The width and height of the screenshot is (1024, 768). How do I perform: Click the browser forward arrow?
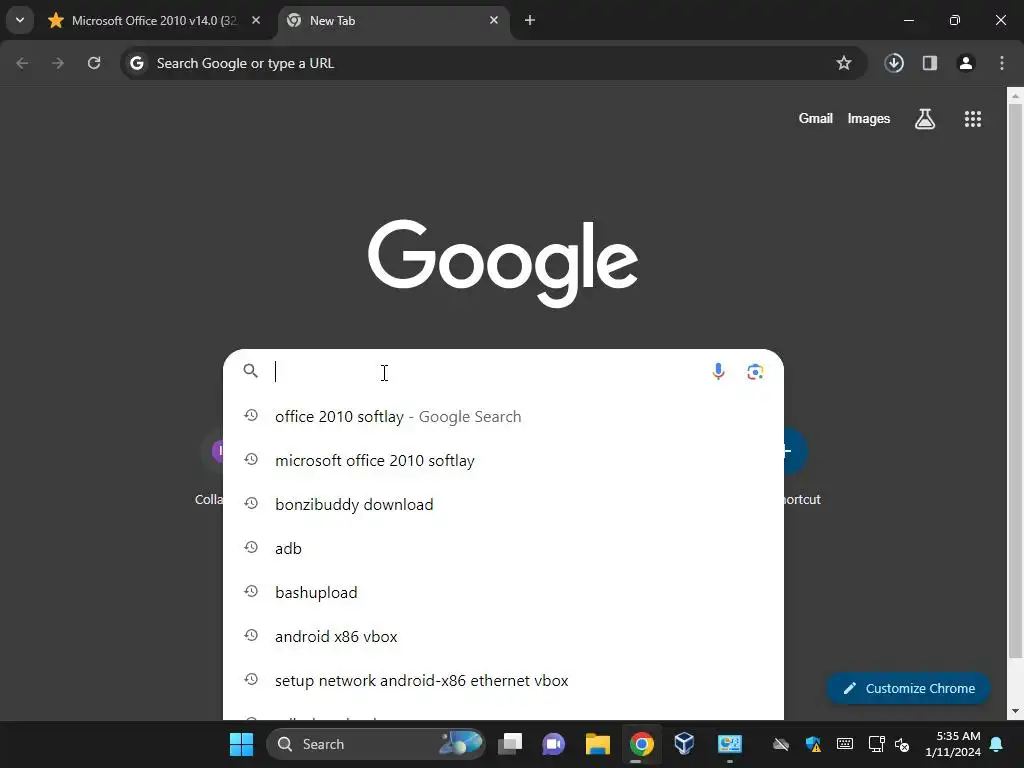pos(58,63)
